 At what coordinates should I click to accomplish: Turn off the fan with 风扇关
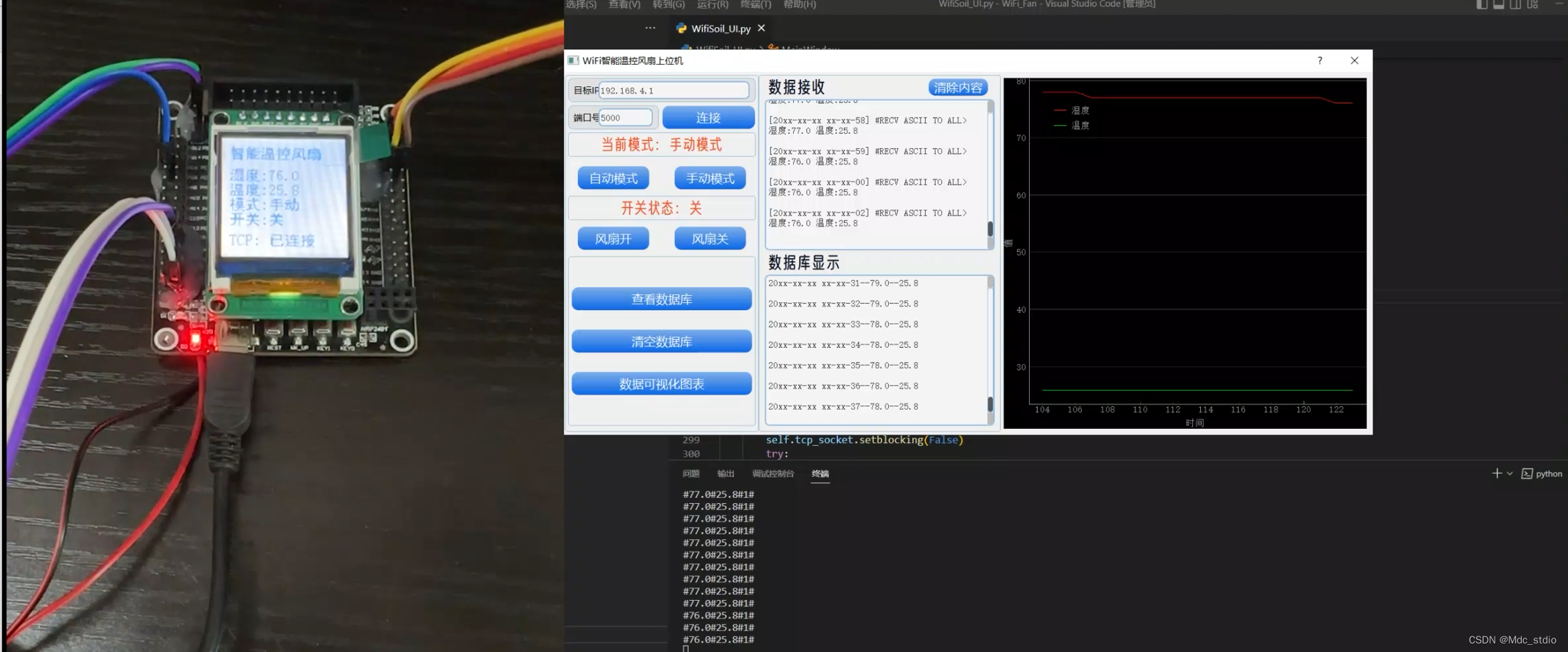[x=710, y=239]
